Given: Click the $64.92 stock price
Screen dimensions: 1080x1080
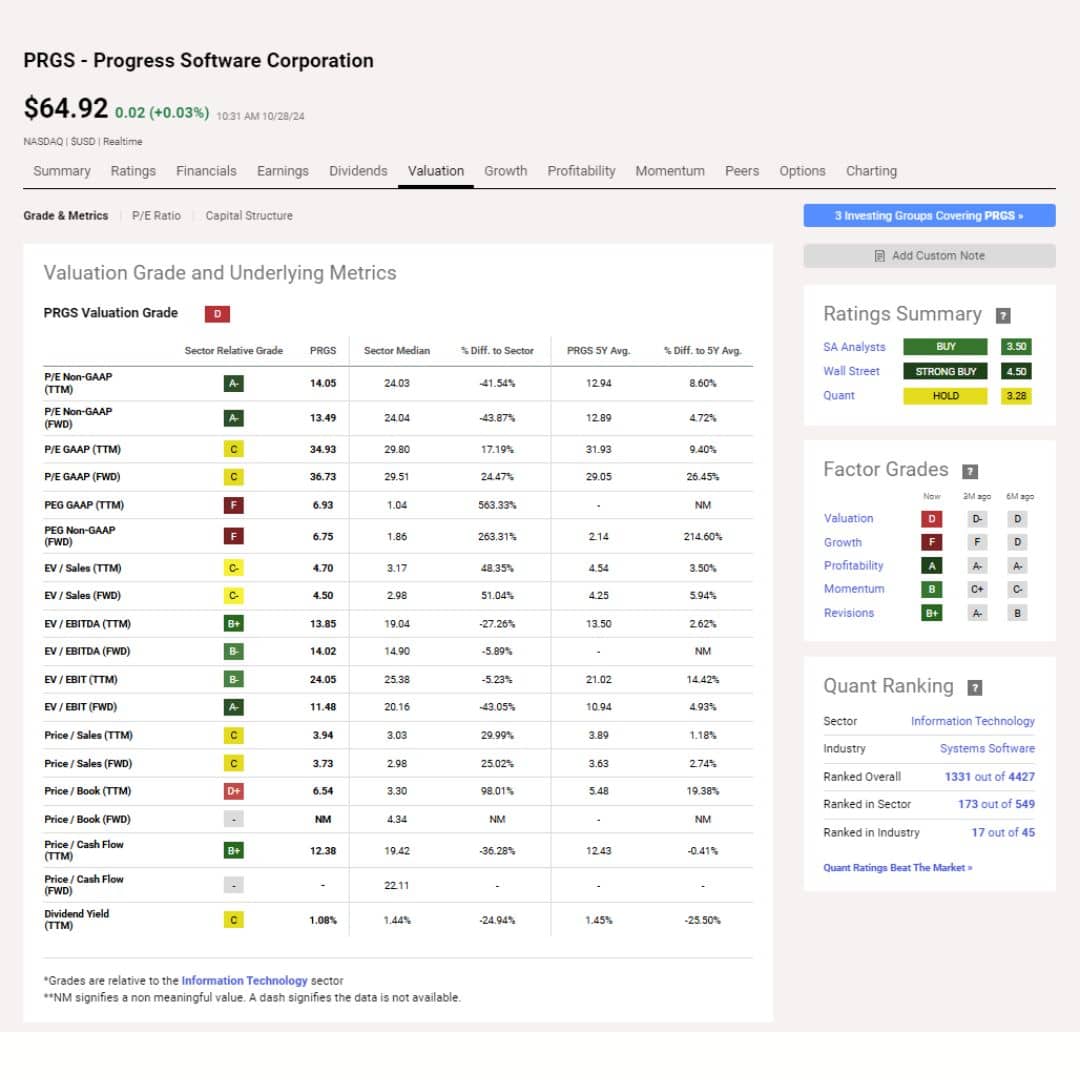Looking at the screenshot, I should click(x=65, y=108).
